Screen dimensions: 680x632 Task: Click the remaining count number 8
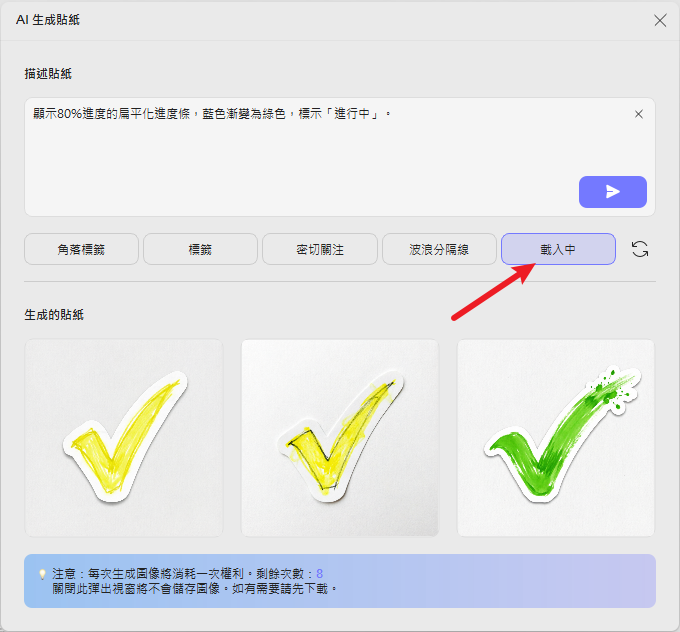(320, 574)
